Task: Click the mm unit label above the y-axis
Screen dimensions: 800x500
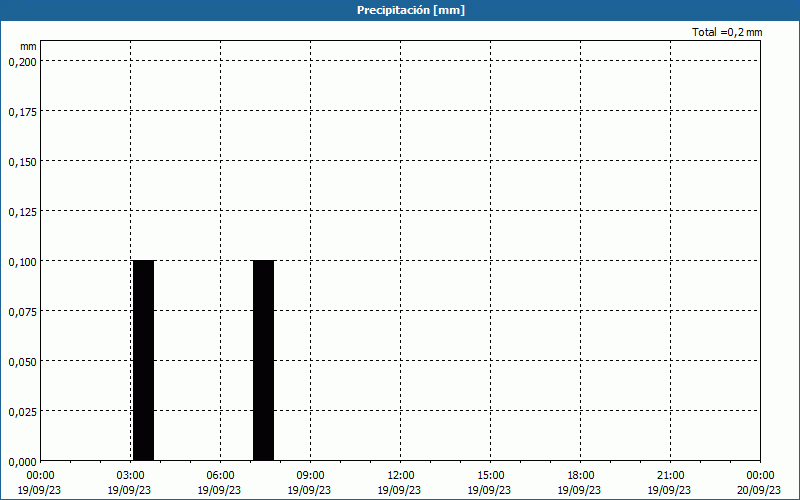Action: 28,46
